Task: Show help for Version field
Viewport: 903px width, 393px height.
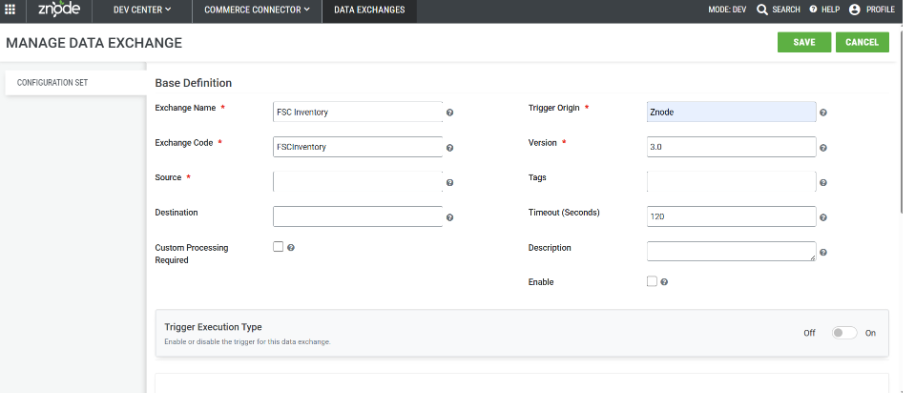Action: (823, 148)
